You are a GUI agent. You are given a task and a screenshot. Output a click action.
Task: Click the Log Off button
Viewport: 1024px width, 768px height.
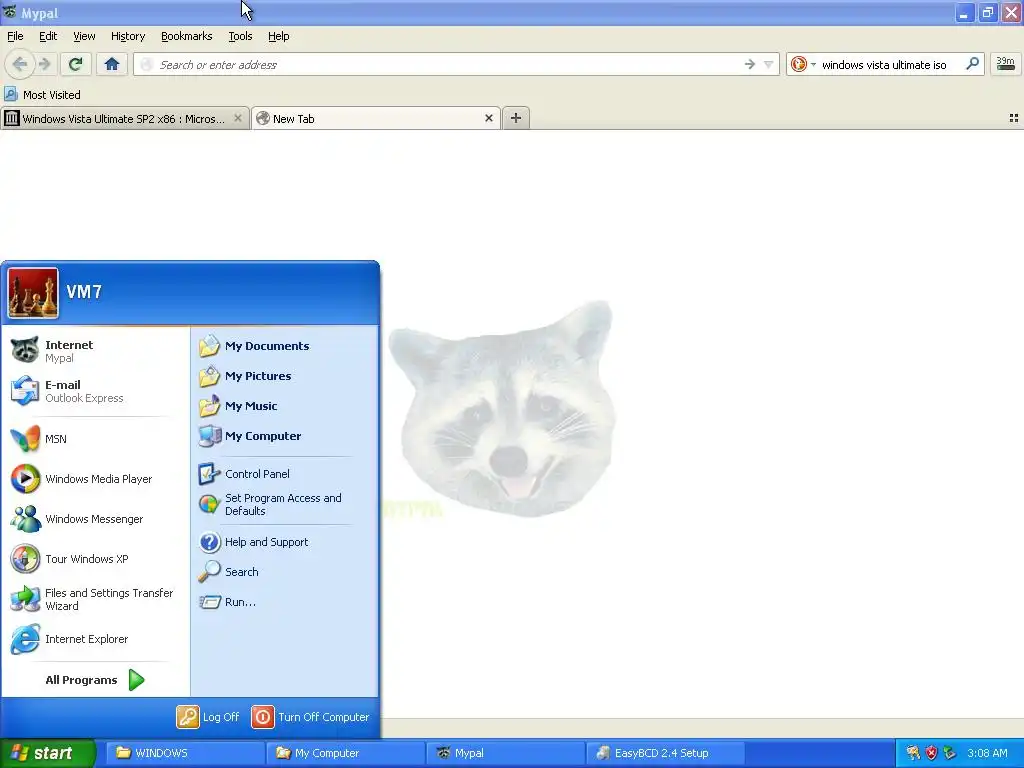click(x=208, y=717)
